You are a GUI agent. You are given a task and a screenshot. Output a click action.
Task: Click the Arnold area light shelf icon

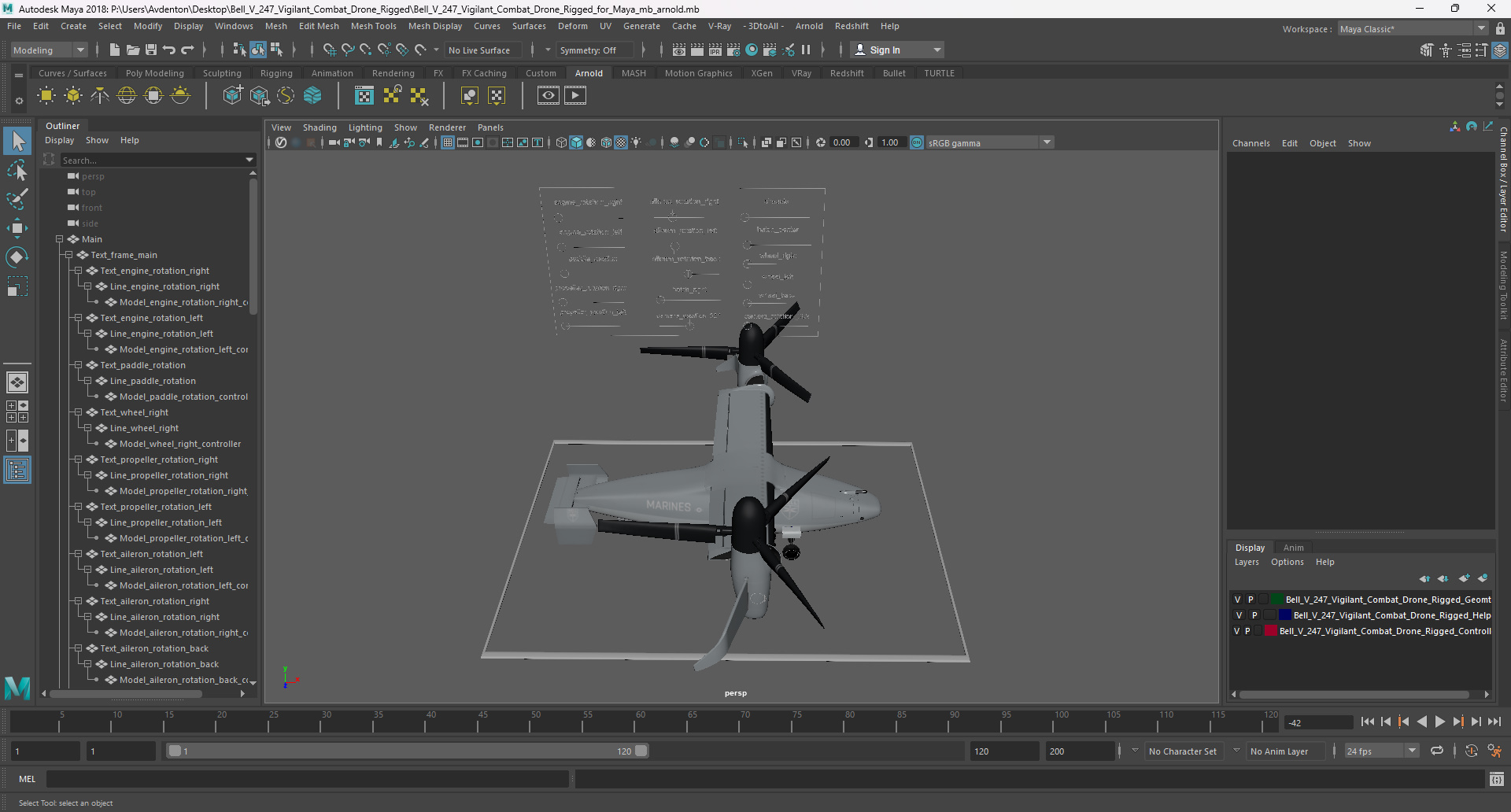46,96
